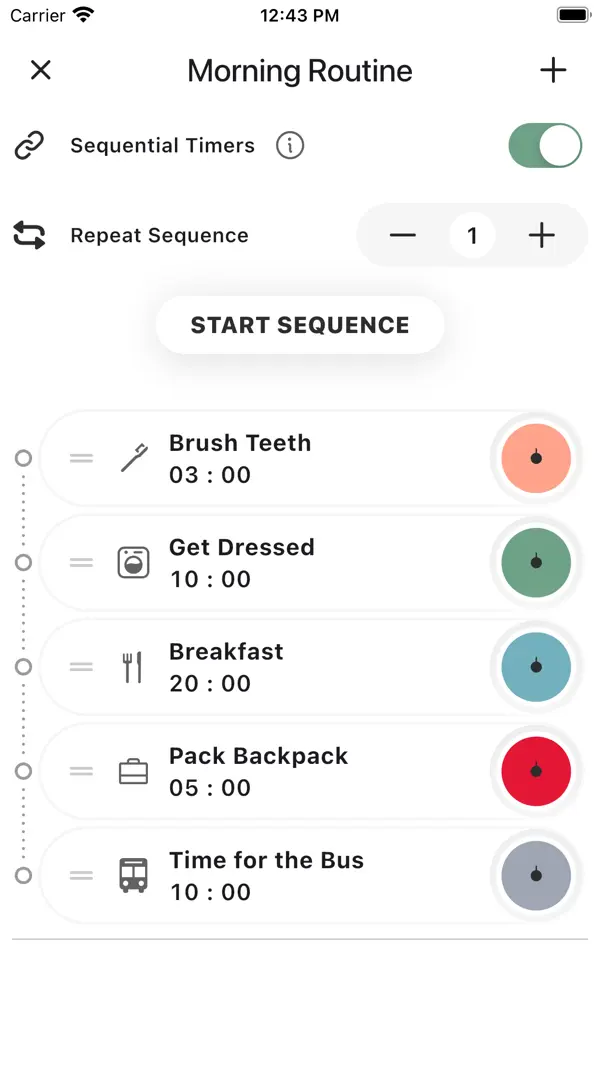
Task: Click the circle marker next to Brush Teeth
Action: 23,458
